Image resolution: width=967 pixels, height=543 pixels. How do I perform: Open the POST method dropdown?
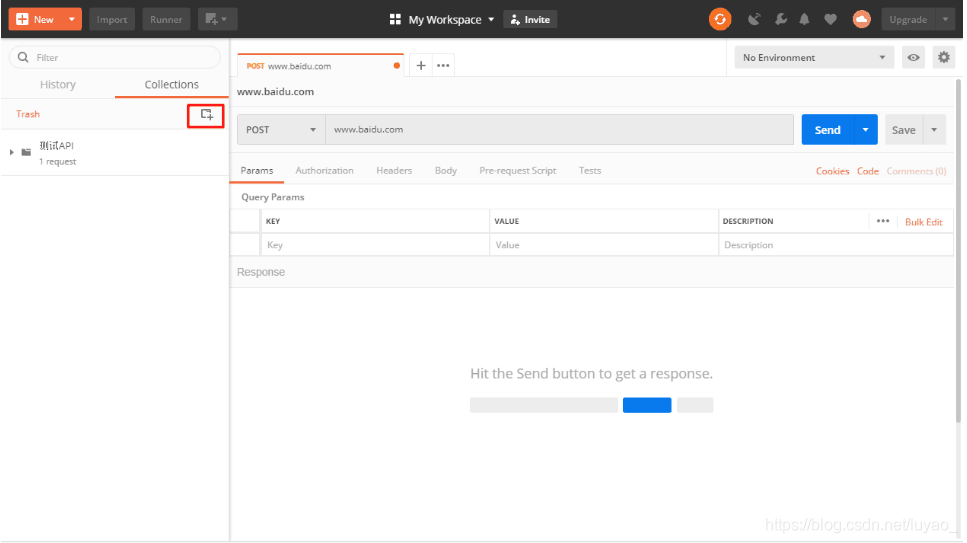pos(281,130)
